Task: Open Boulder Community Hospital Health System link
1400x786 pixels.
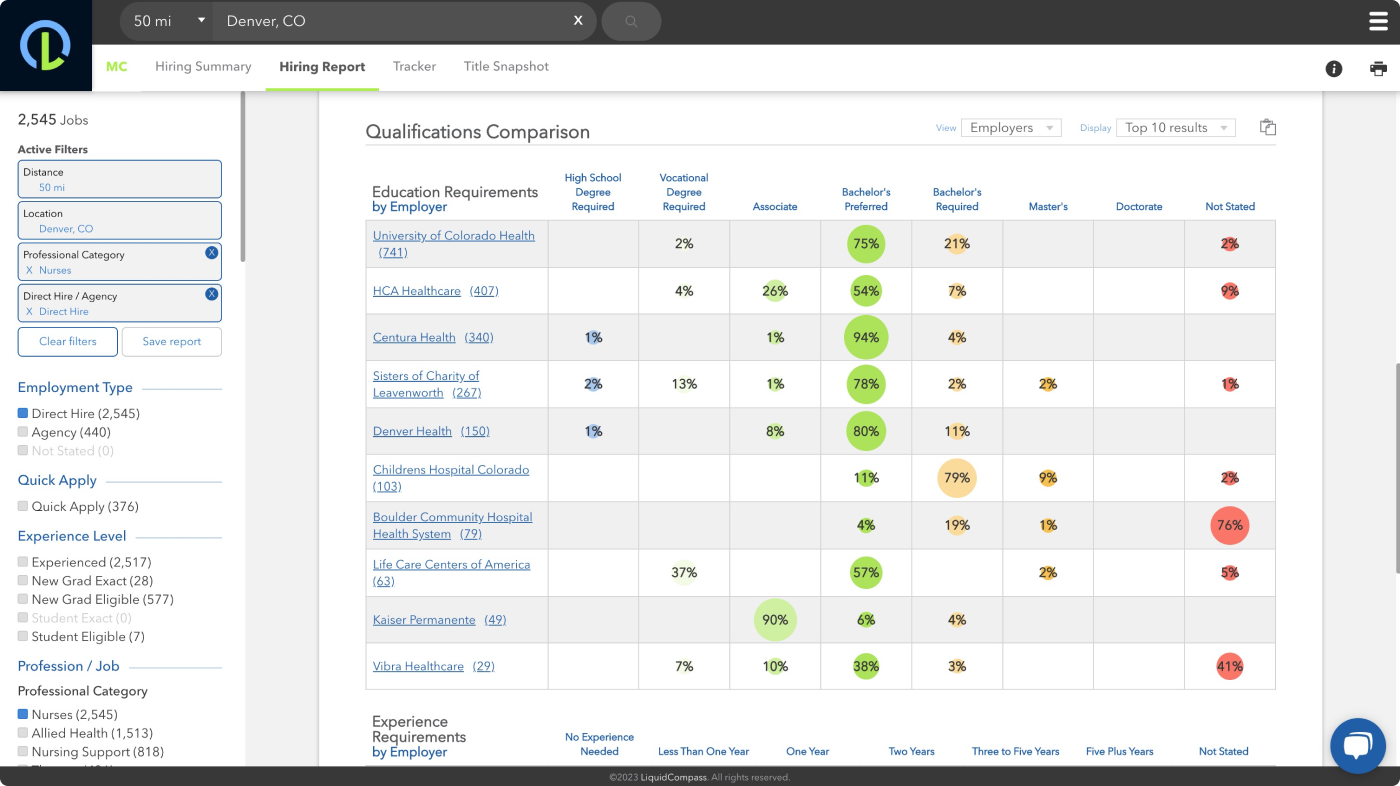Action: click(x=453, y=525)
